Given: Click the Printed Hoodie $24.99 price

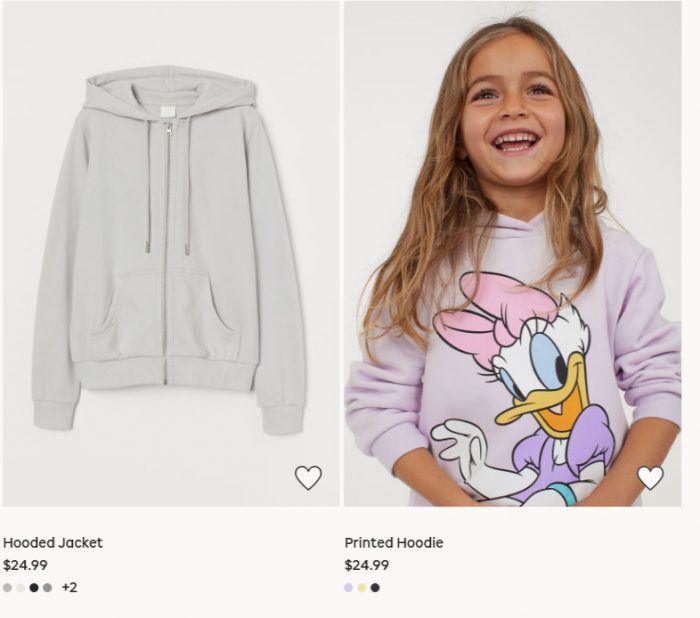Looking at the screenshot, I should click(x=367, y=565).
